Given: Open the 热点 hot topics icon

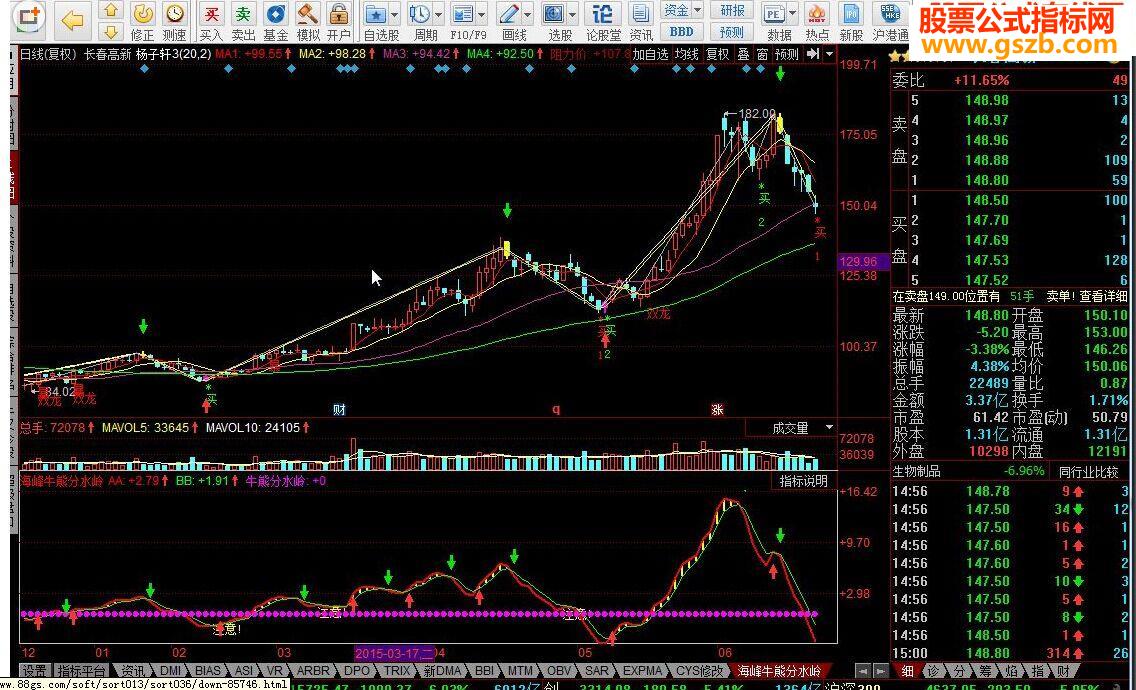Looking at the screenshot, I should (817, 21).
